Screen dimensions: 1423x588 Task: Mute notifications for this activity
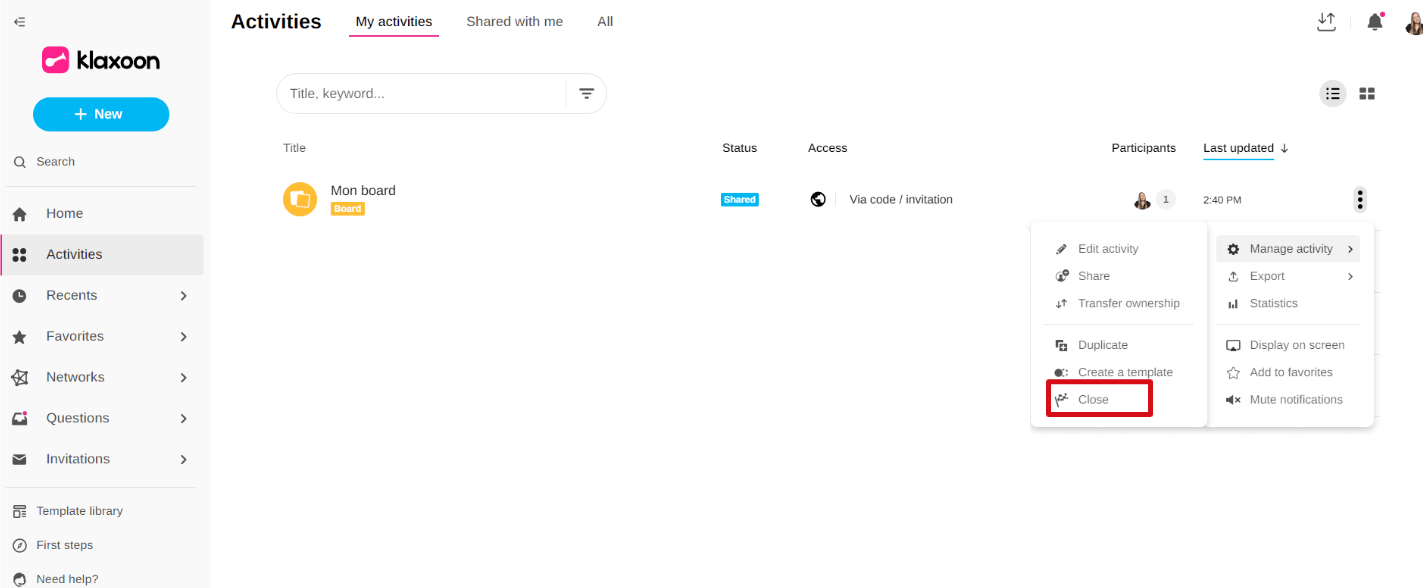(1295, 399)
